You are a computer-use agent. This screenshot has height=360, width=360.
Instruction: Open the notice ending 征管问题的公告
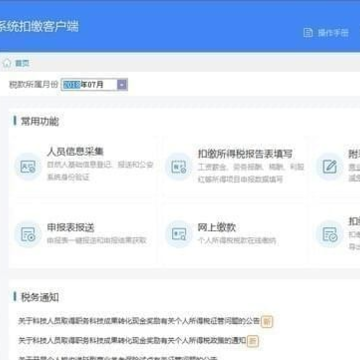pyautogui.click(x=139, y=321)
